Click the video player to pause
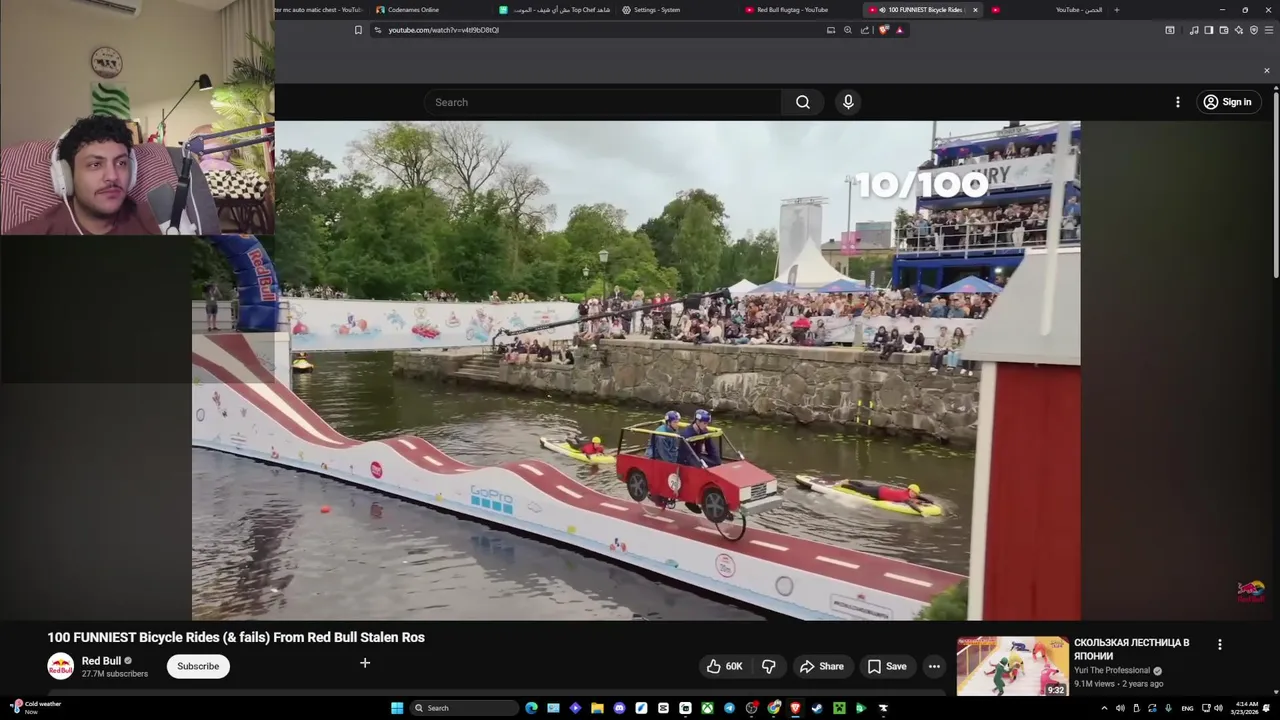The image size is (1280, 720). pos(636,370)
